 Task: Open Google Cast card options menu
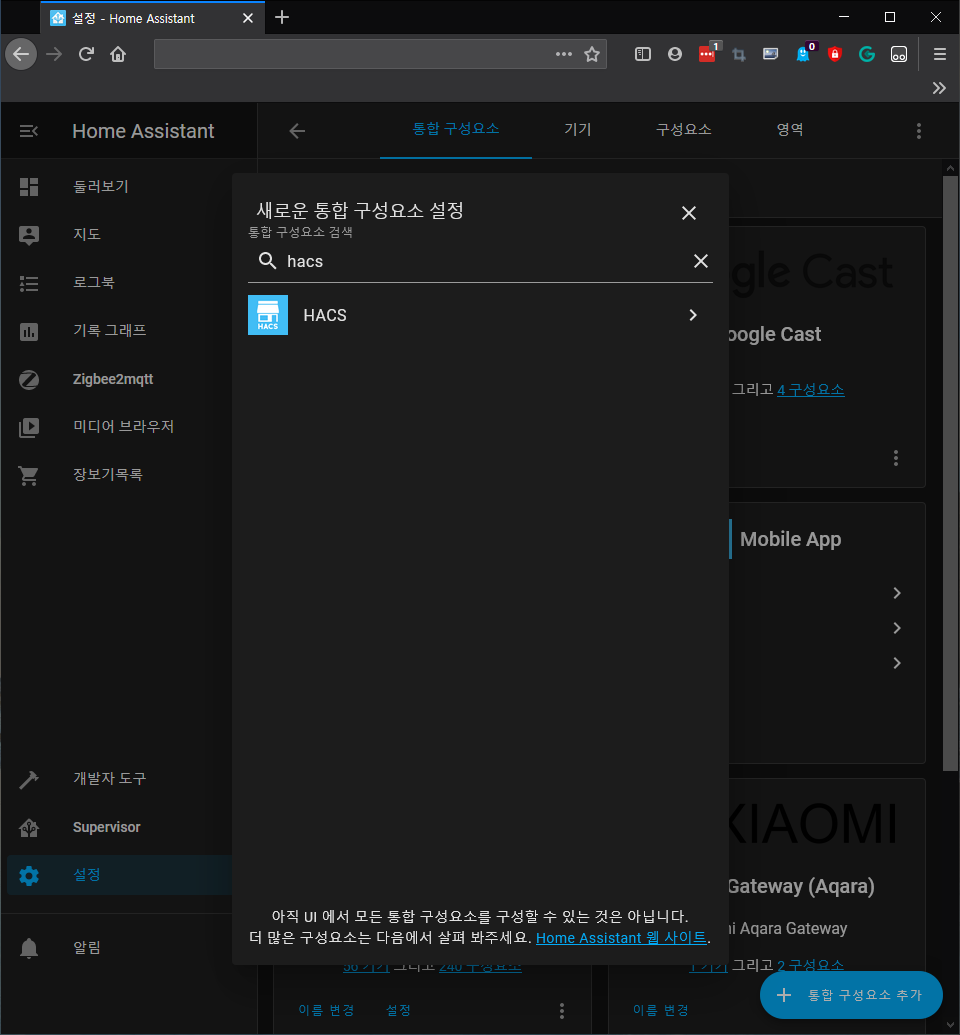895,458
